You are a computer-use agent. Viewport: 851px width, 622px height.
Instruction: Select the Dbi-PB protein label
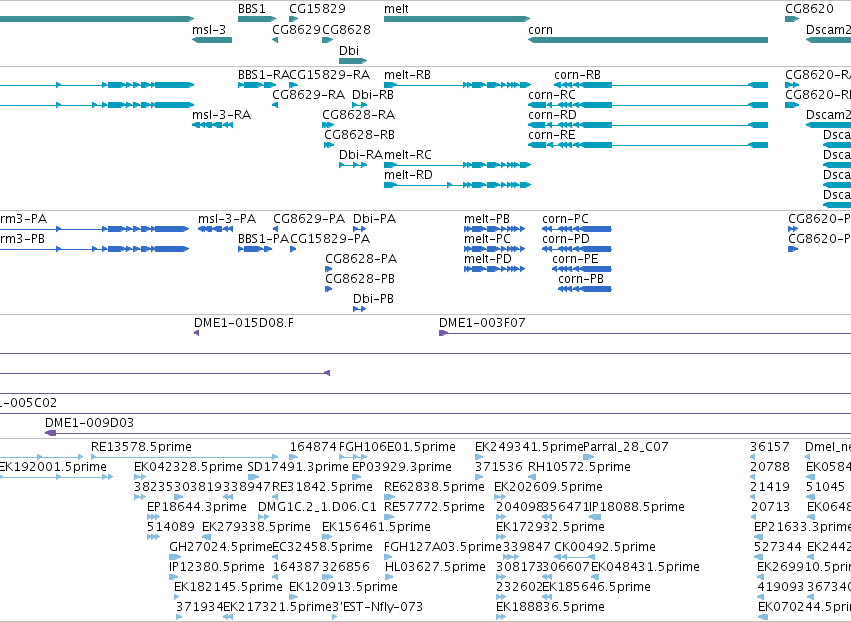373,300
